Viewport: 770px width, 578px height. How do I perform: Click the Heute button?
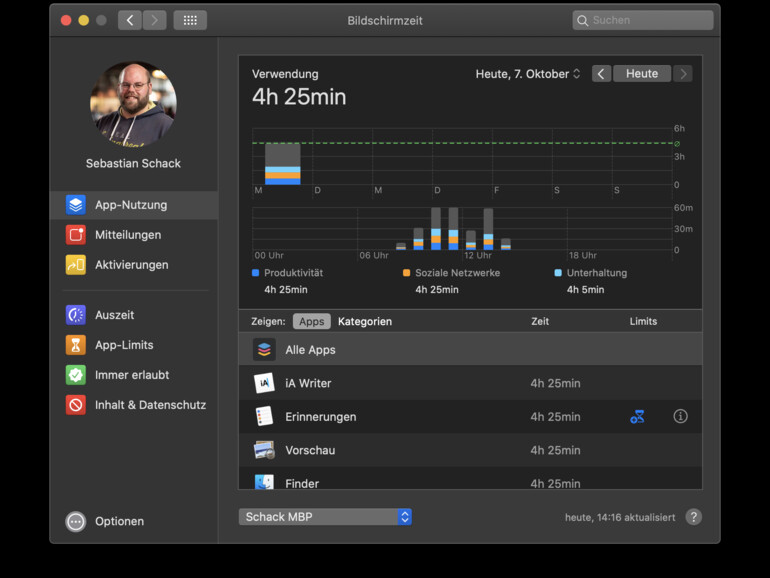[x=641, y=74]
